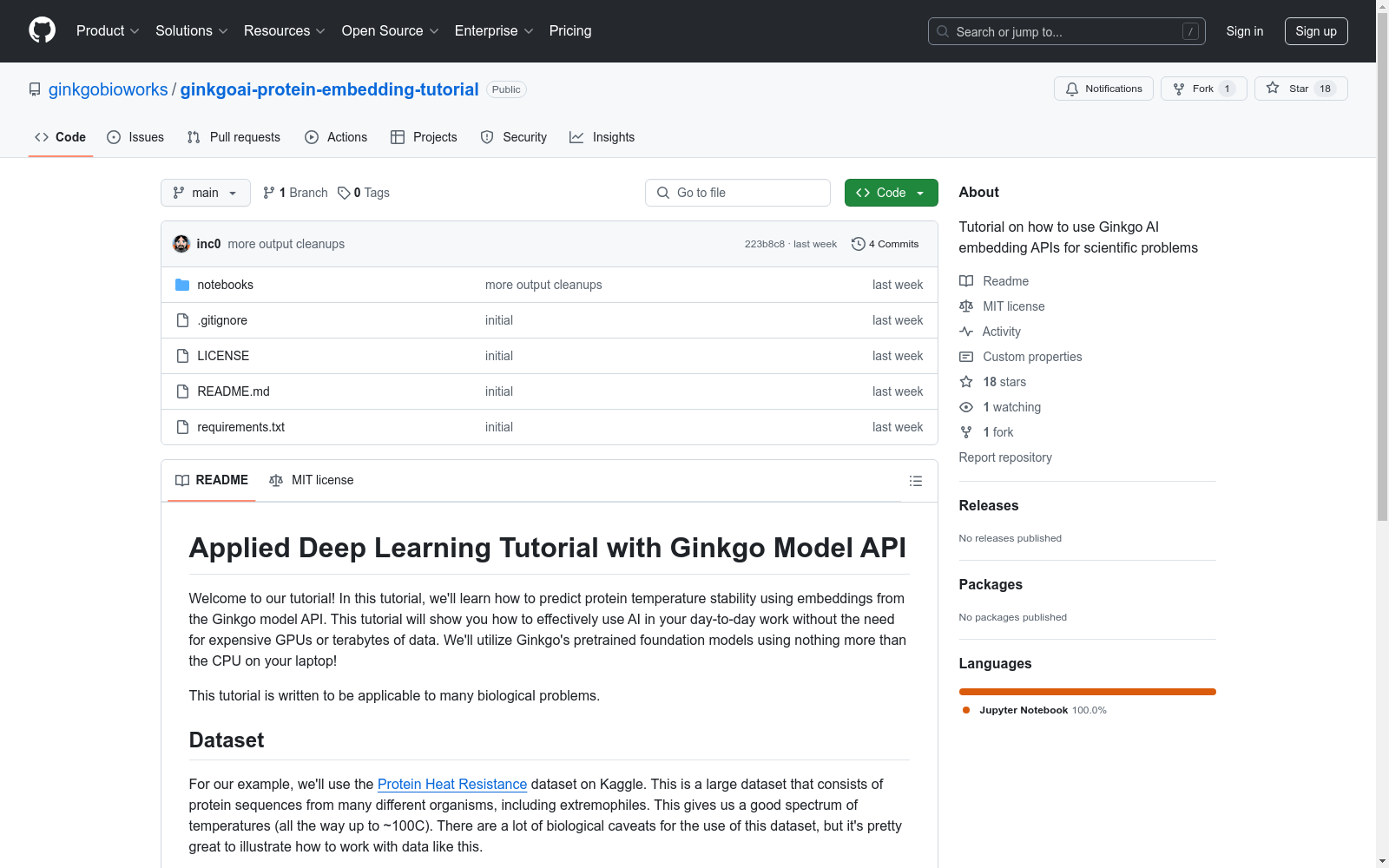The image size is (1389, 868).
Task: Click the book icon beside Readme
Action: coord(966,281)
